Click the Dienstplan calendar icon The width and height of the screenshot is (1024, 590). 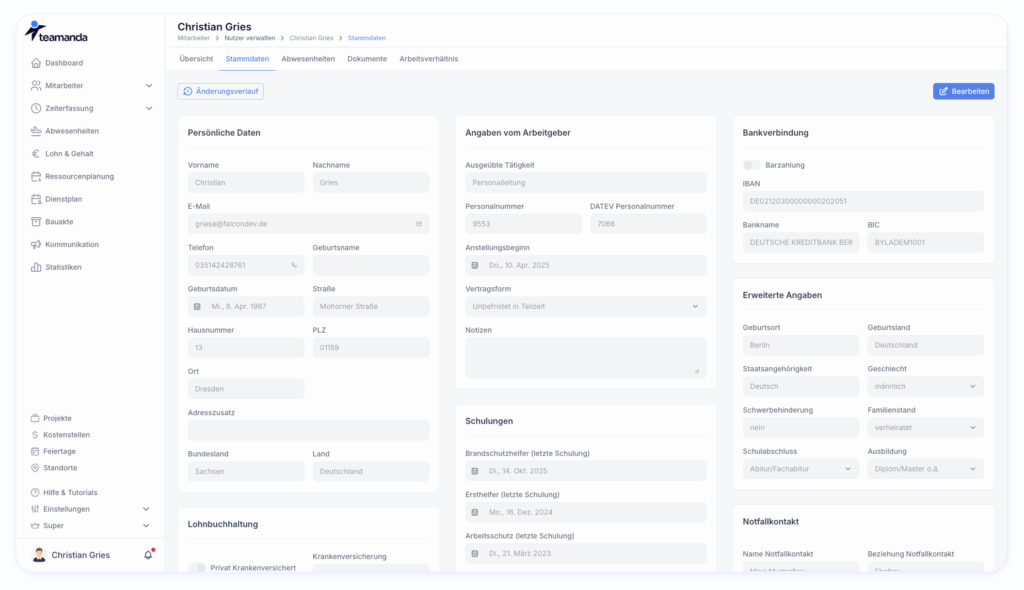(36, 199)
